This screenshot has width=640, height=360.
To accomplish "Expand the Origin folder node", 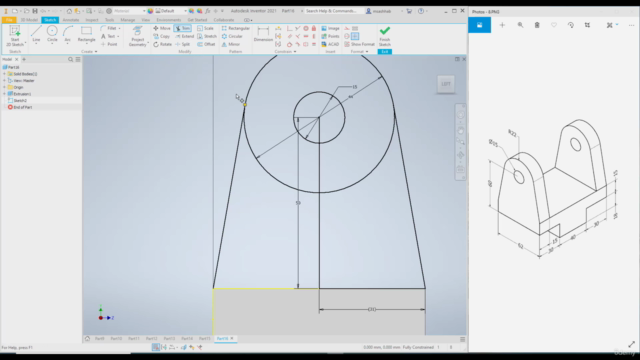I will coord(4,87).
